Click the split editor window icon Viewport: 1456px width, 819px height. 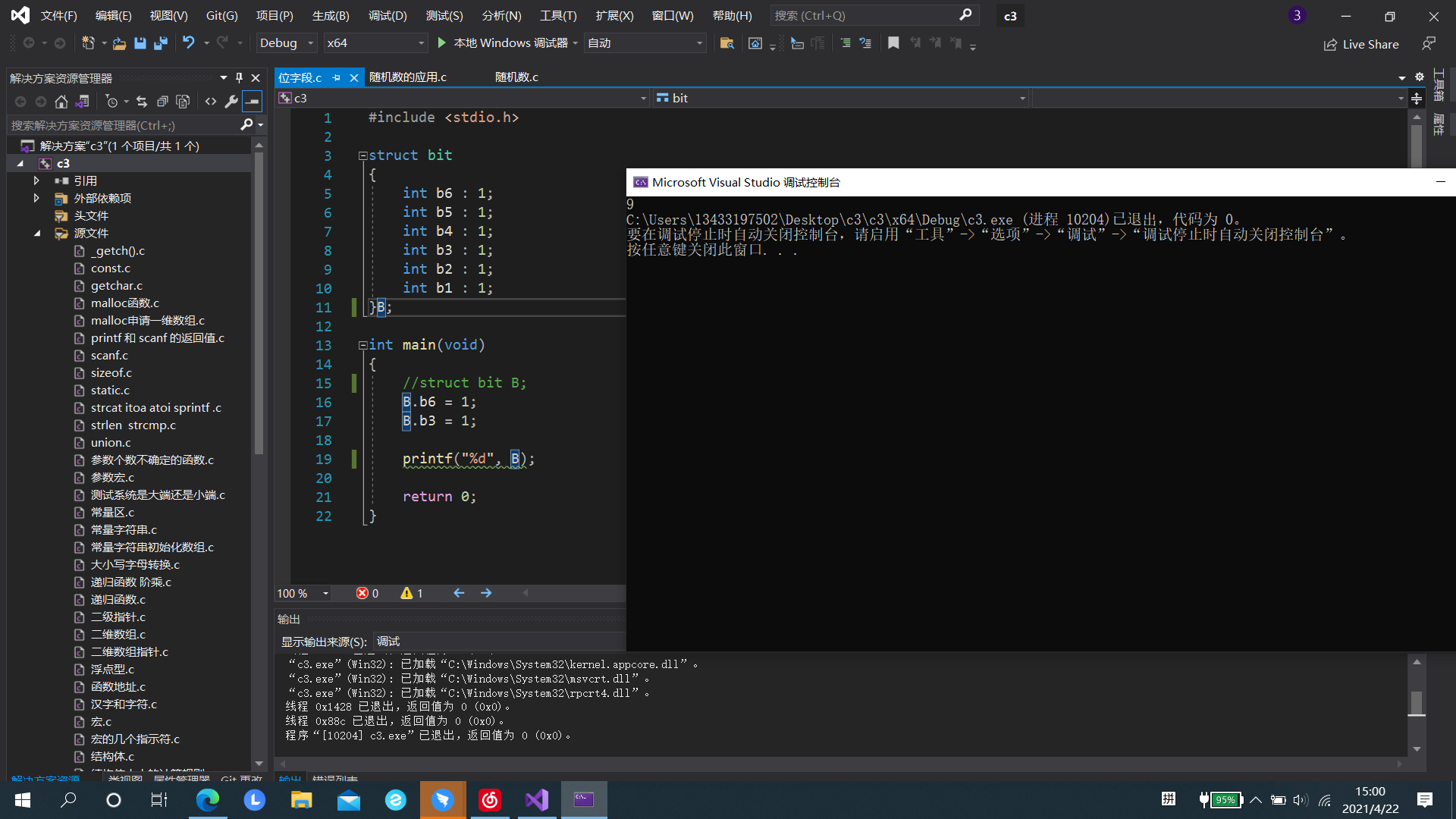1417,99
